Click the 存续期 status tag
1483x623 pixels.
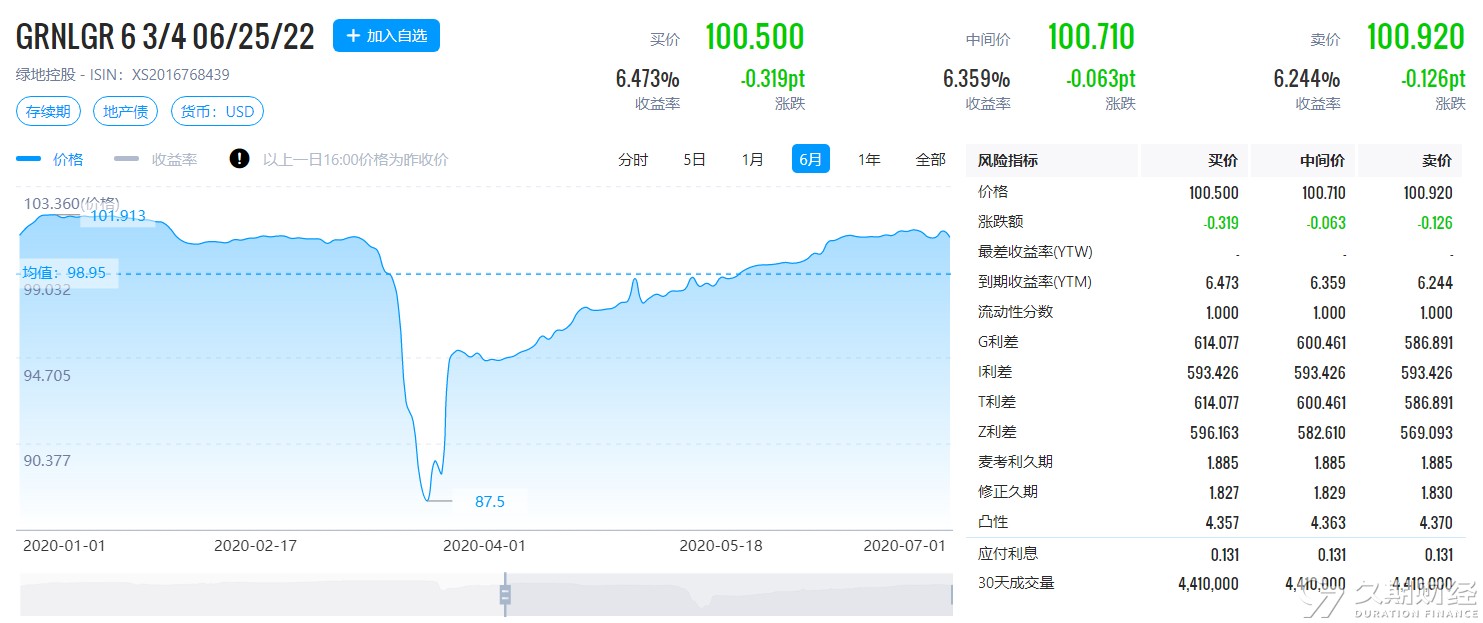pyautogui.click(x=48, y=111)
